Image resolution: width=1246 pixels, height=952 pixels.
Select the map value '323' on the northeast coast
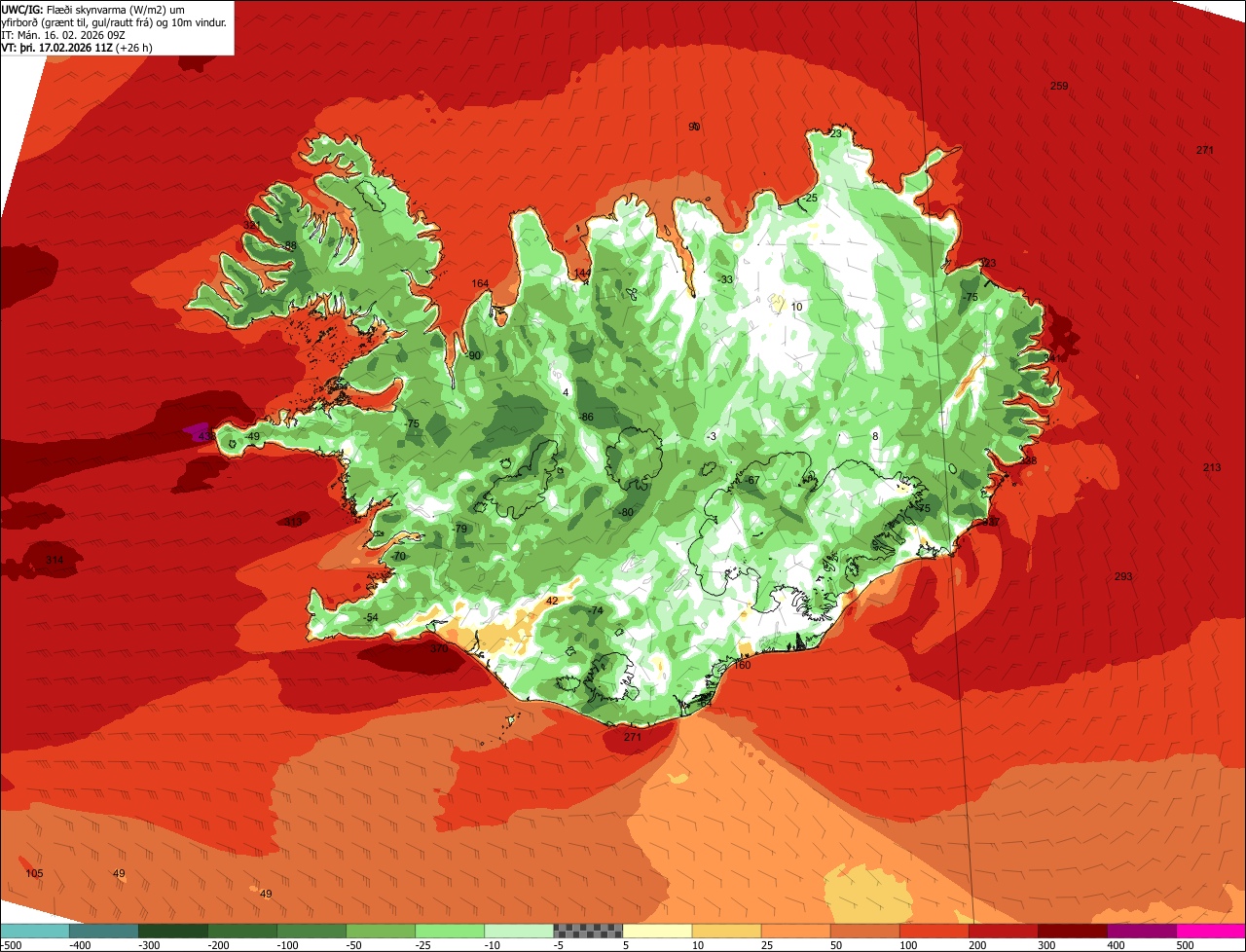[987, 263]
